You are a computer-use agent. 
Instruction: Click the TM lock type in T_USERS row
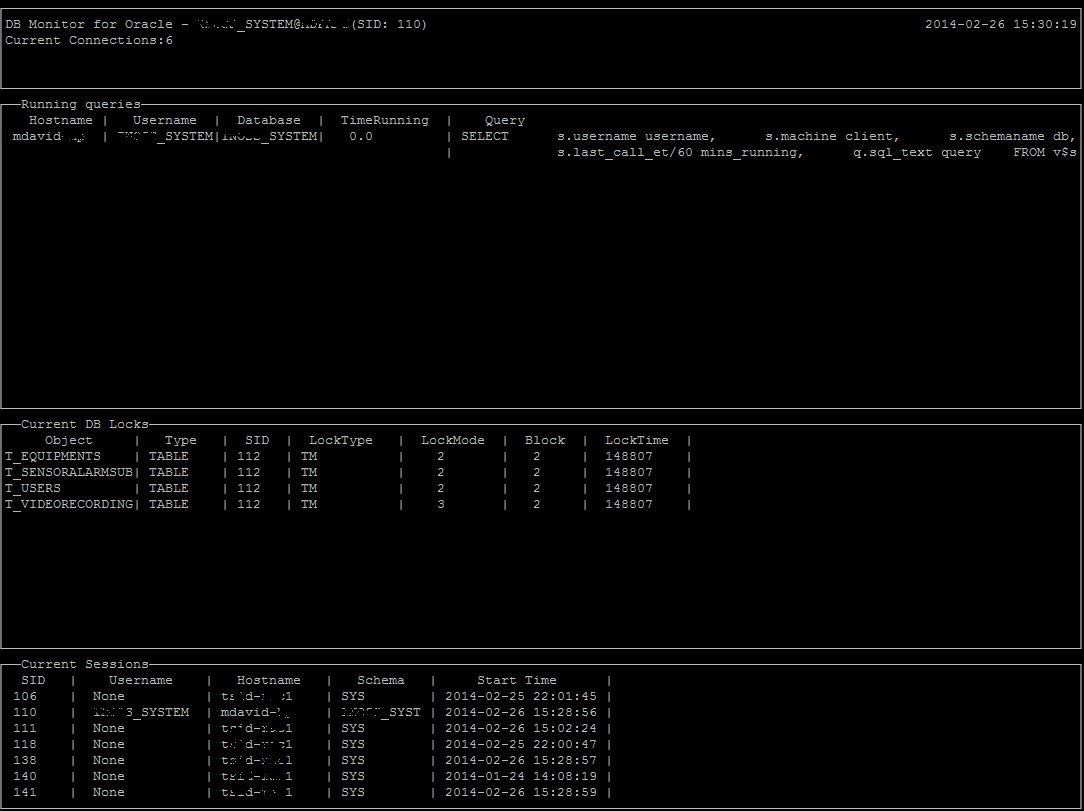tap(309, 488)
